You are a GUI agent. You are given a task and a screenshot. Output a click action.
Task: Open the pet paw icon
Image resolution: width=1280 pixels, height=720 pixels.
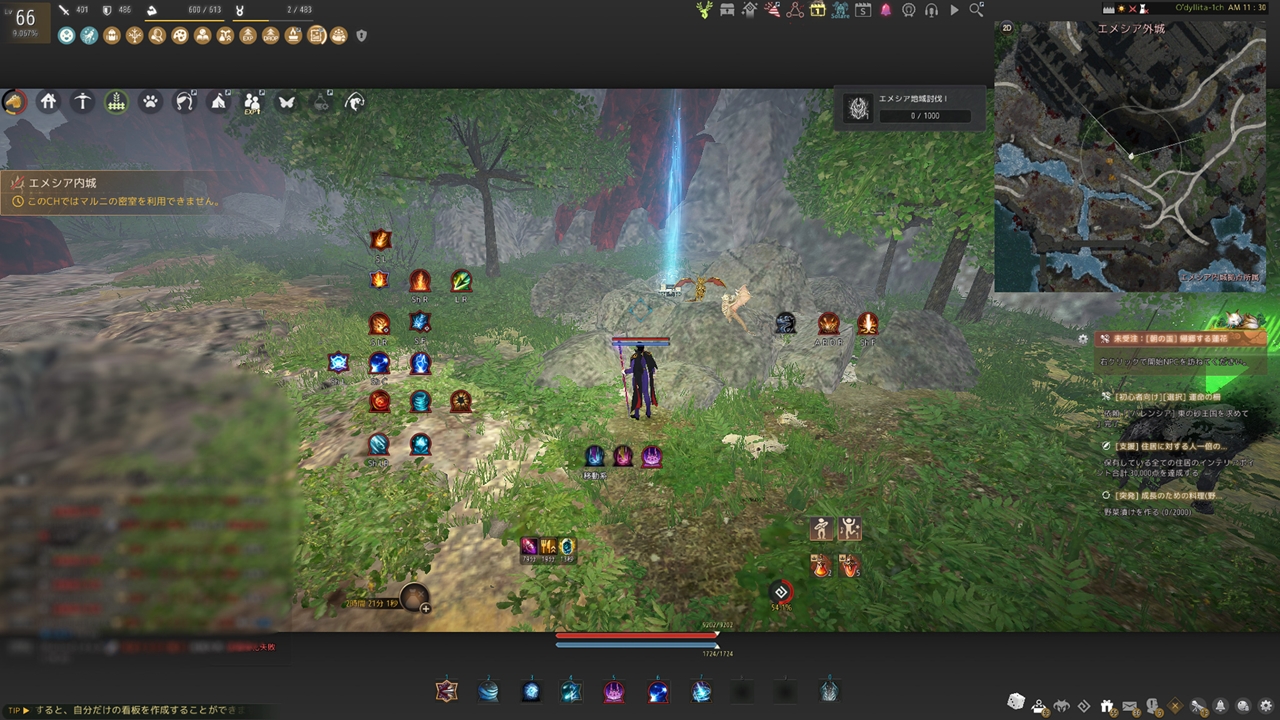tap(150, 101)
